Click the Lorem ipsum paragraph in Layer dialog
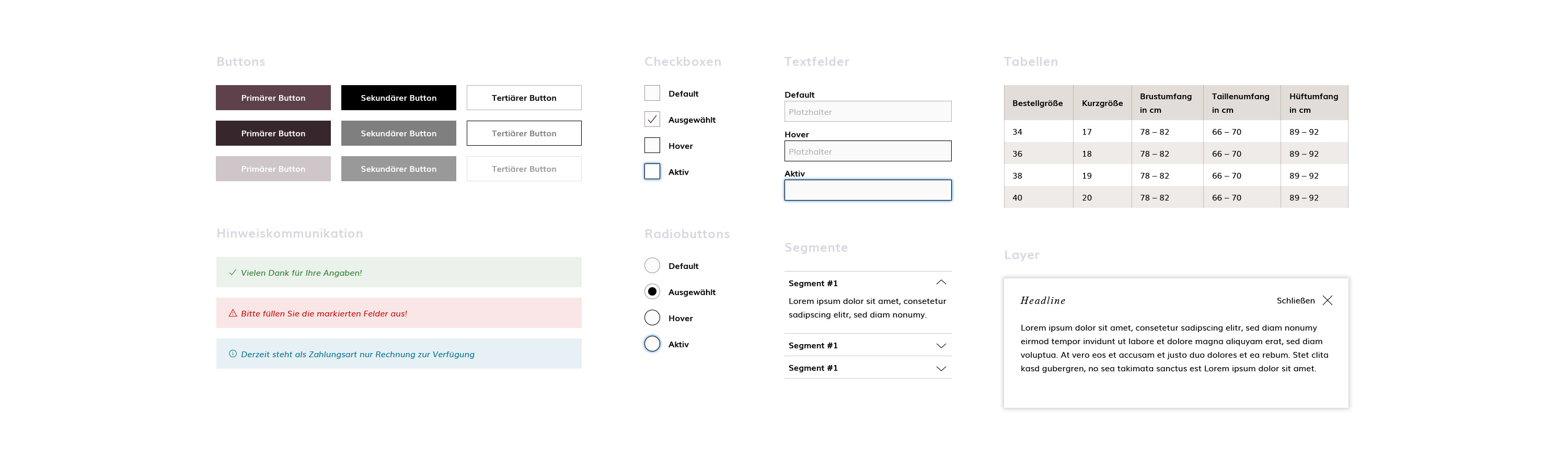Image resolution: width=1568 pixels, height=470 pixels. pos(1174,348)
